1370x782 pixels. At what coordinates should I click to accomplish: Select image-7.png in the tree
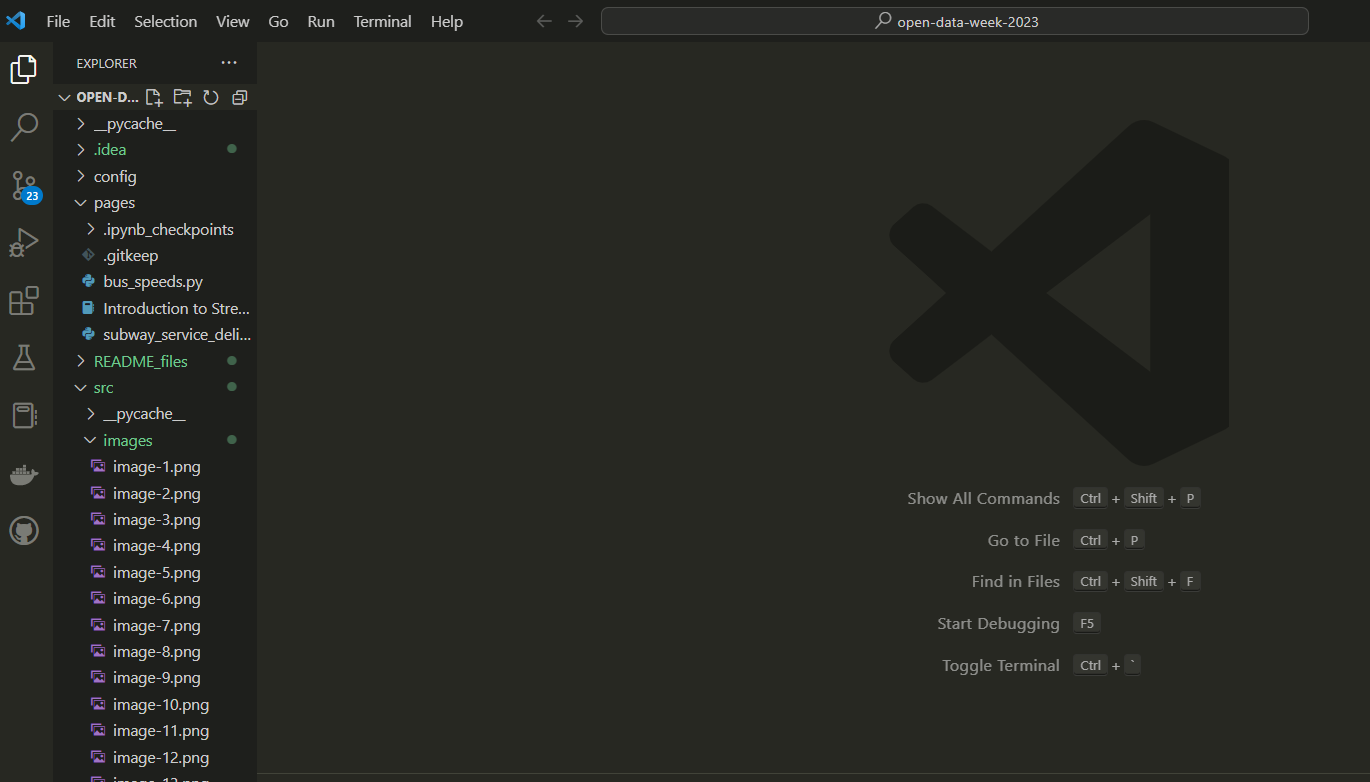155,626
